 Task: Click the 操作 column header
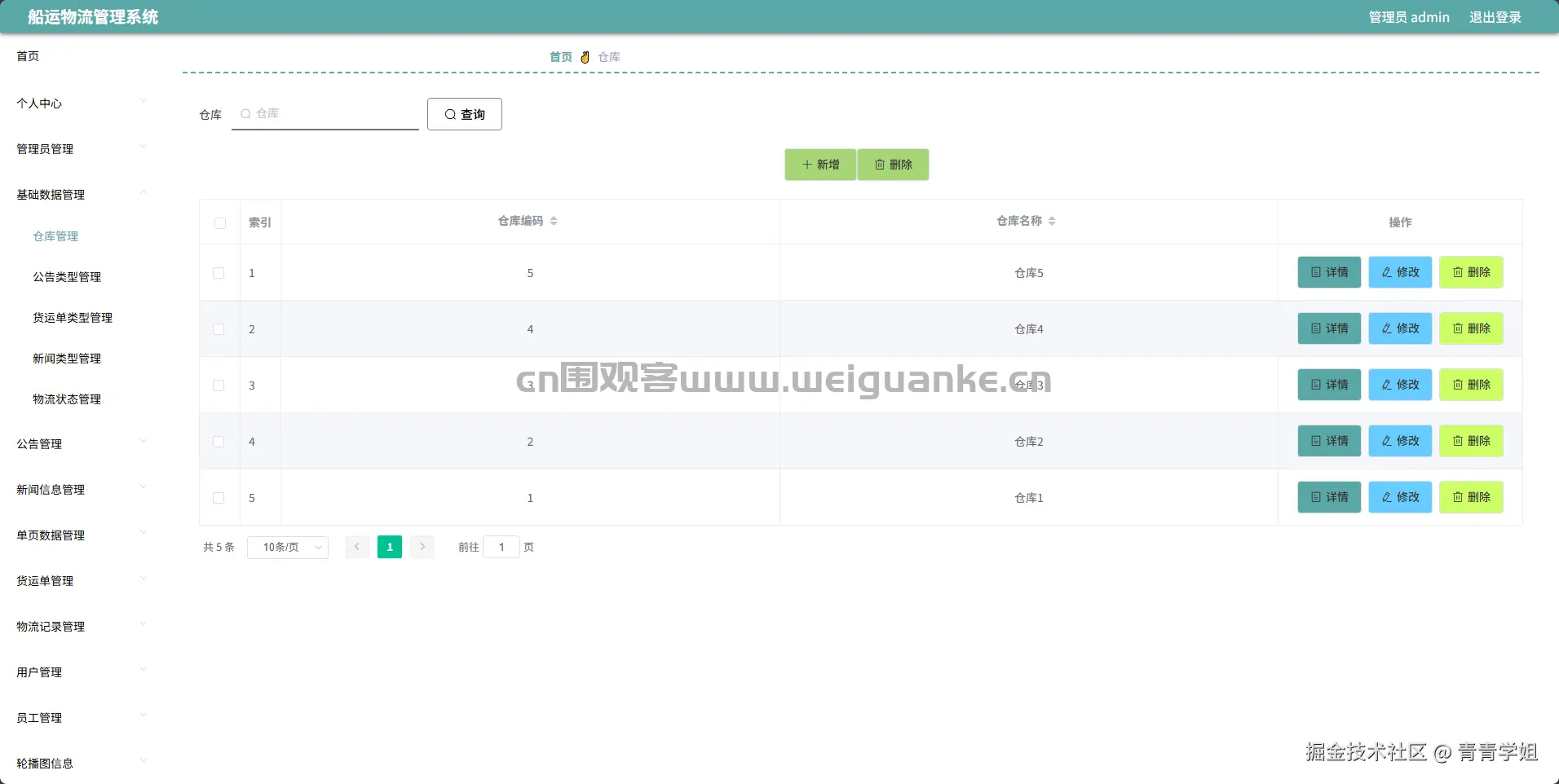(x=1400, y=222)
